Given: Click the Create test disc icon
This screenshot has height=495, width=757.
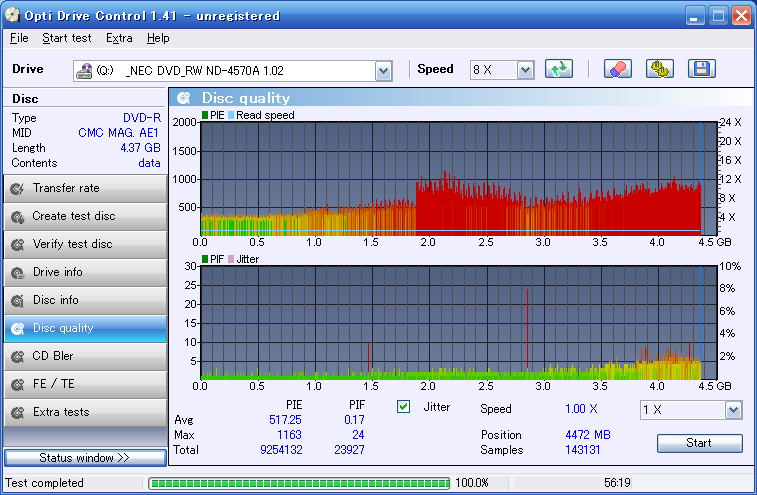Looking at the screenshot, I should point(17,217).
